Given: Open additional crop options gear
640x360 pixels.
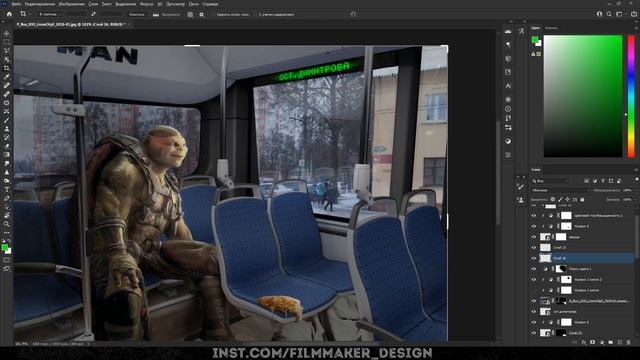Looking at the screenshot, I should [202, 14].
